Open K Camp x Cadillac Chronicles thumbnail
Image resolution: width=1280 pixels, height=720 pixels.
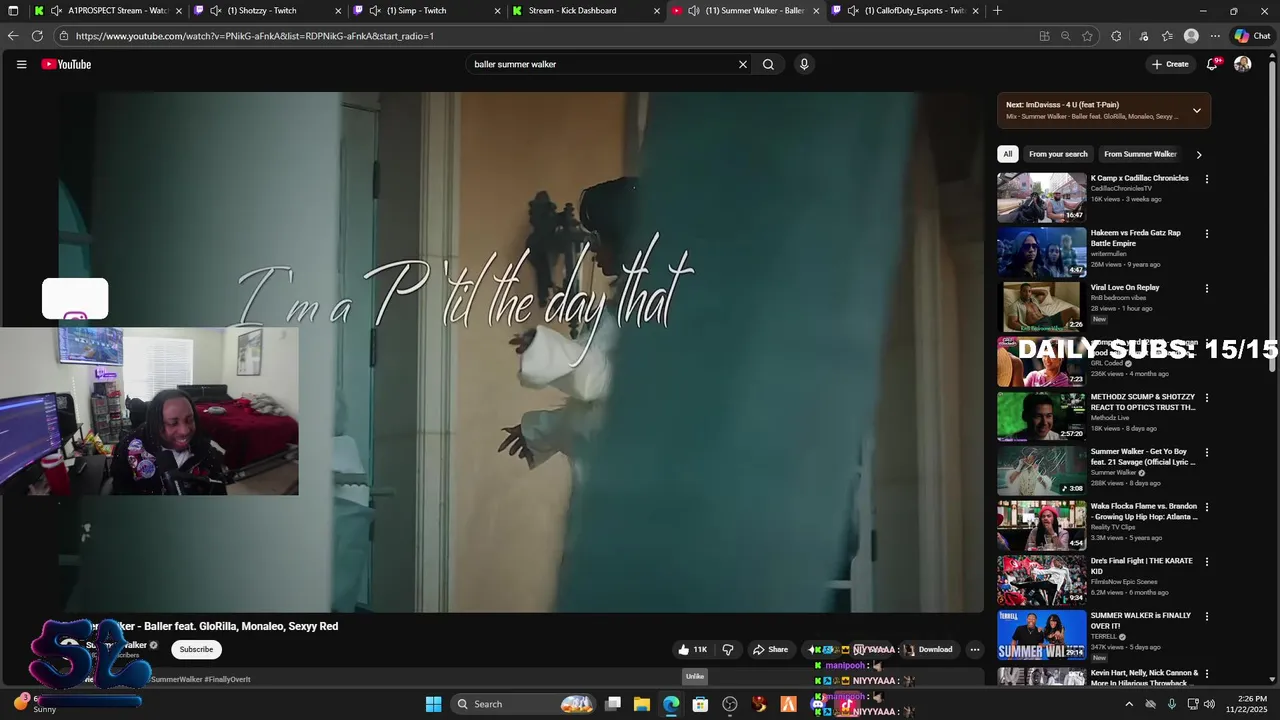point(1041,197)
